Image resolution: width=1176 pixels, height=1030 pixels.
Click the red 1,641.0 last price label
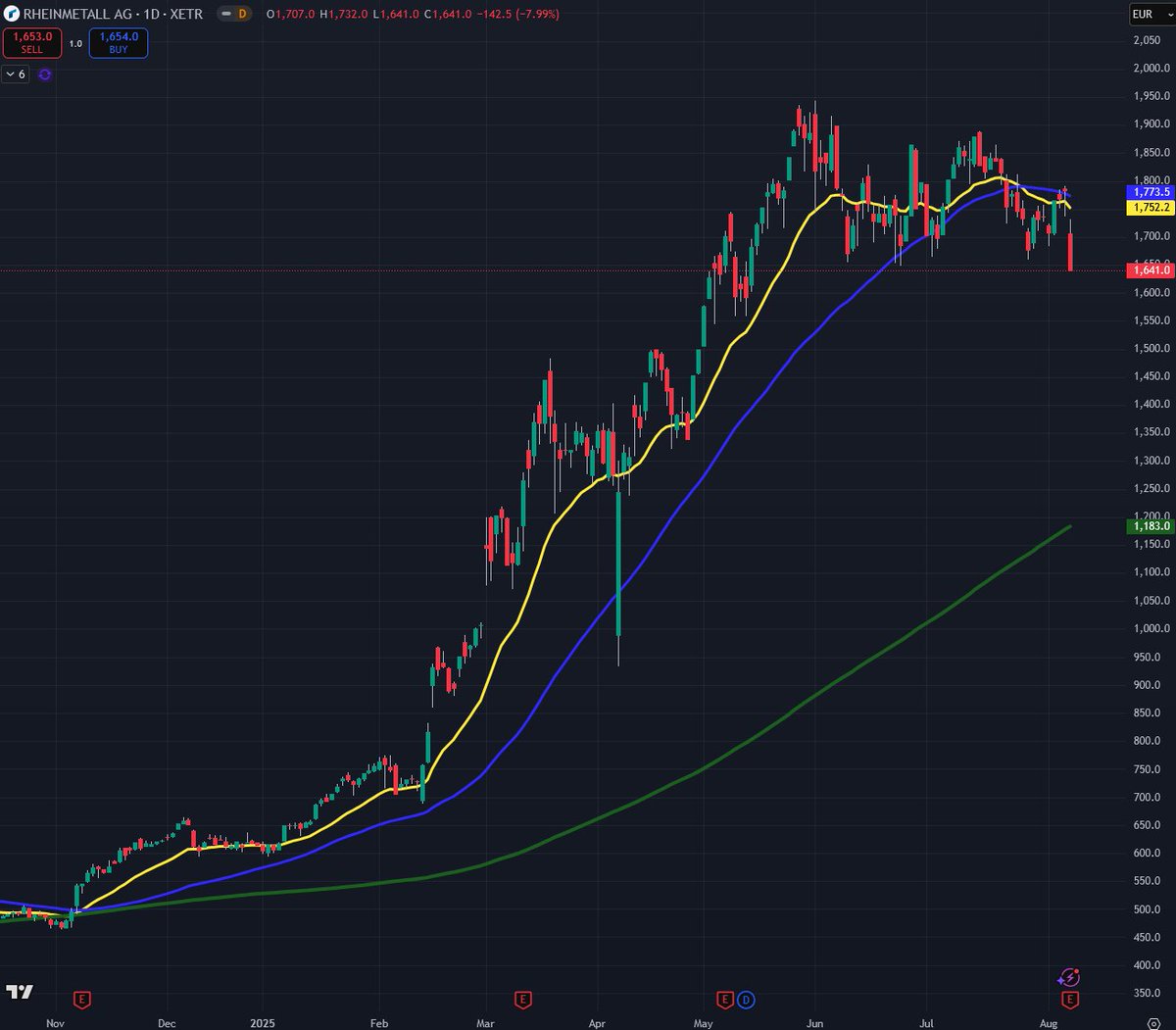click(1151, 270)
